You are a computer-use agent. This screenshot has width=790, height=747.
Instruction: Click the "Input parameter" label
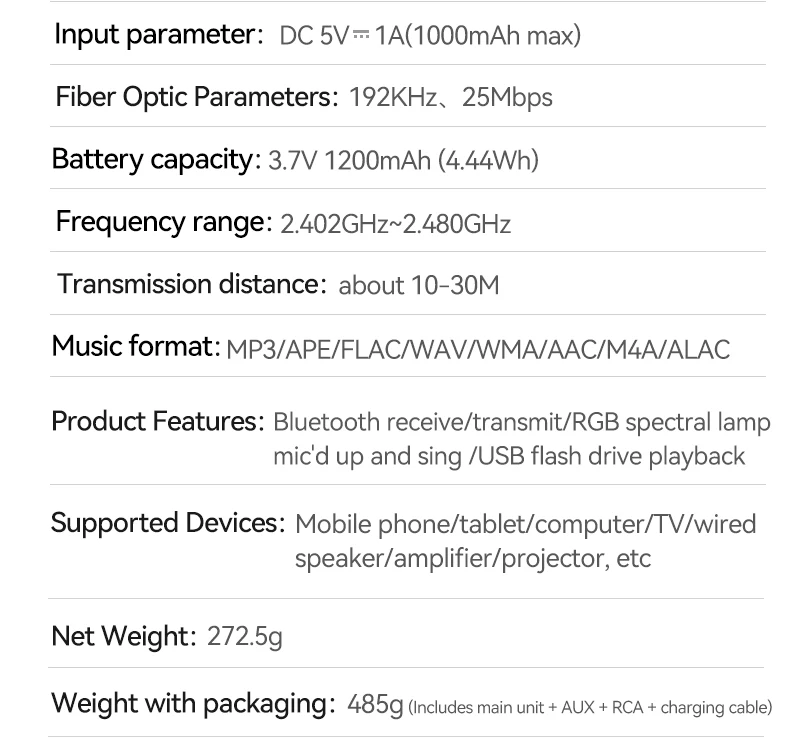(156, 34)
